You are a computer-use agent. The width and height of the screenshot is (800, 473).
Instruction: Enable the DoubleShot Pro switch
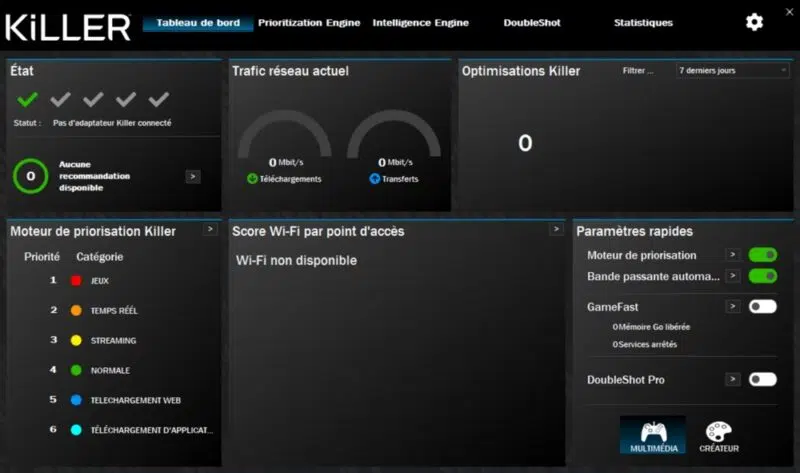(x=763, y=379)
